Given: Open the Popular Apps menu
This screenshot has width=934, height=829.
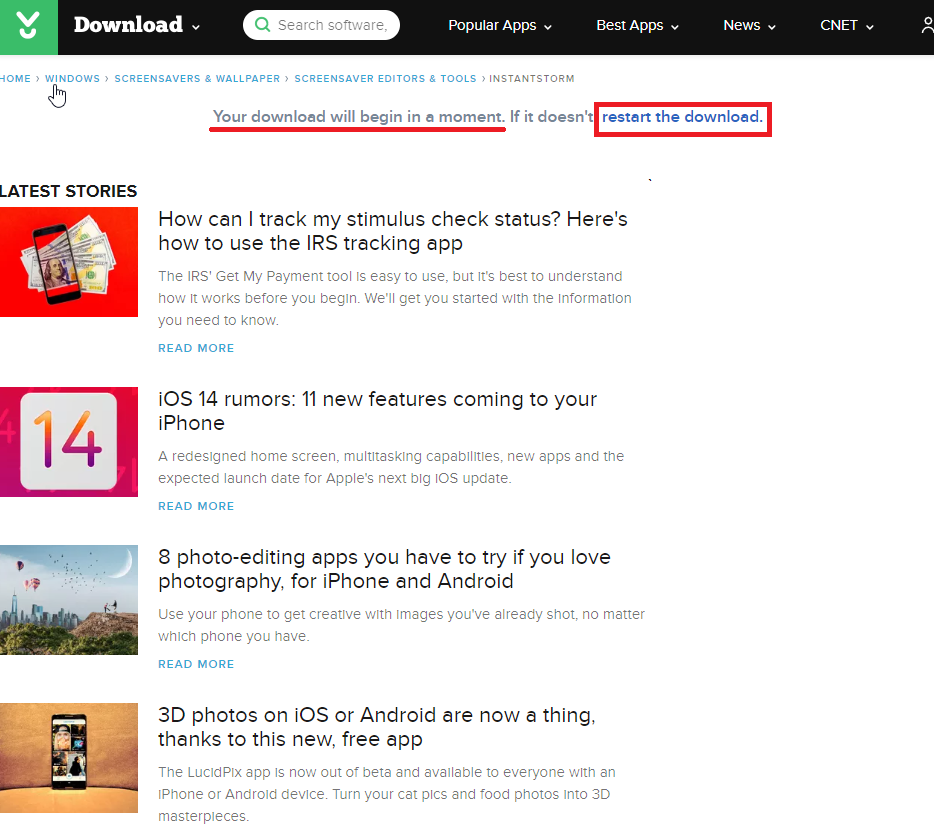Looking at the screenshot, I should click(x=500, y=26).
